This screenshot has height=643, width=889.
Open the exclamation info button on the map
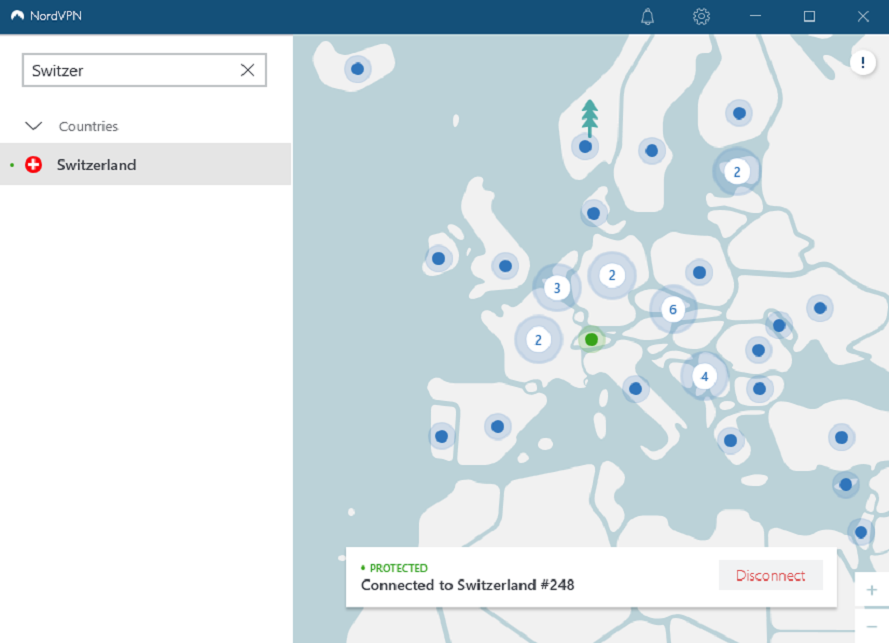pyautogui.click(x=863, y=62)
